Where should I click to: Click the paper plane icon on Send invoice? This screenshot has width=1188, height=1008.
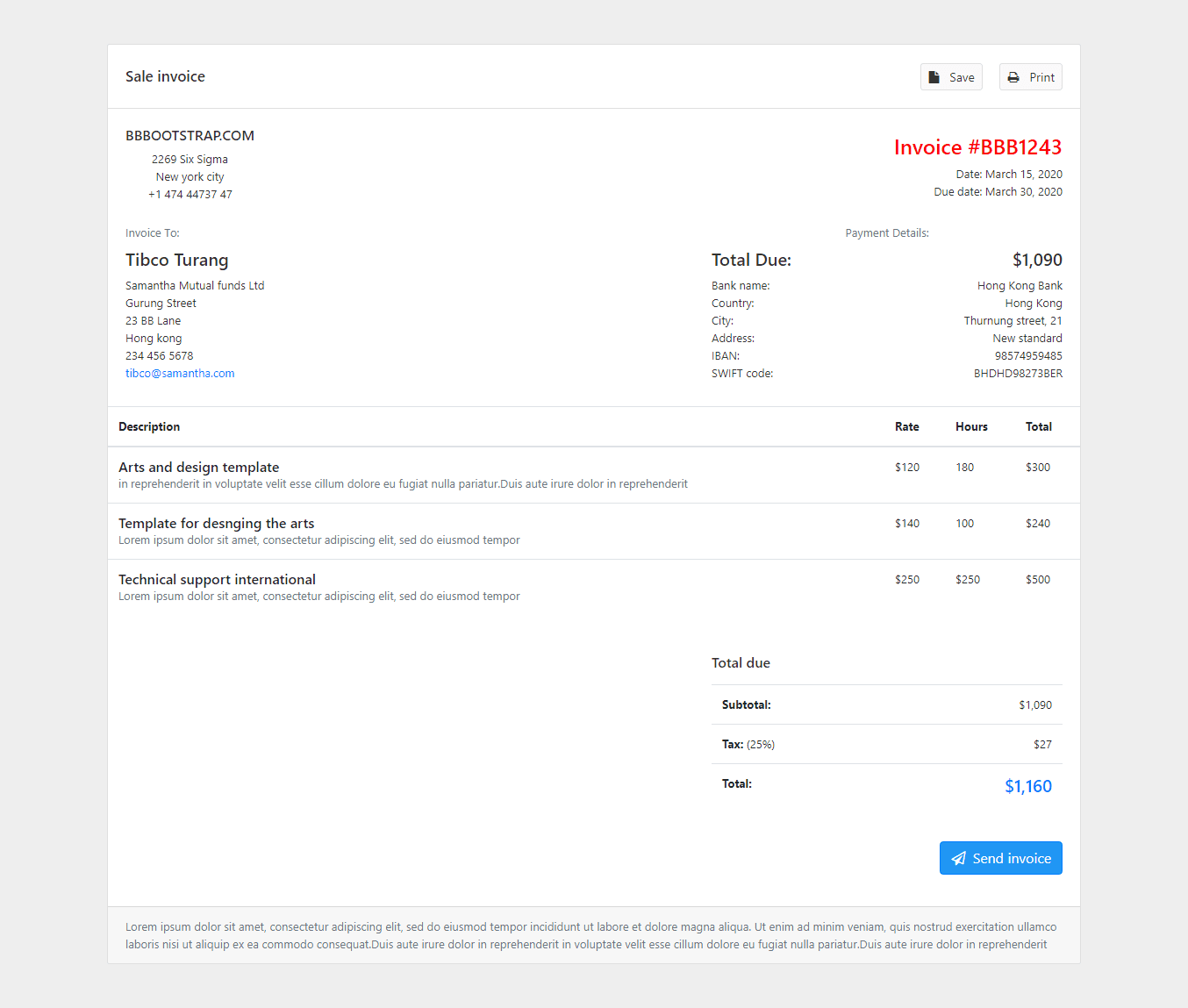coord(959,858)
